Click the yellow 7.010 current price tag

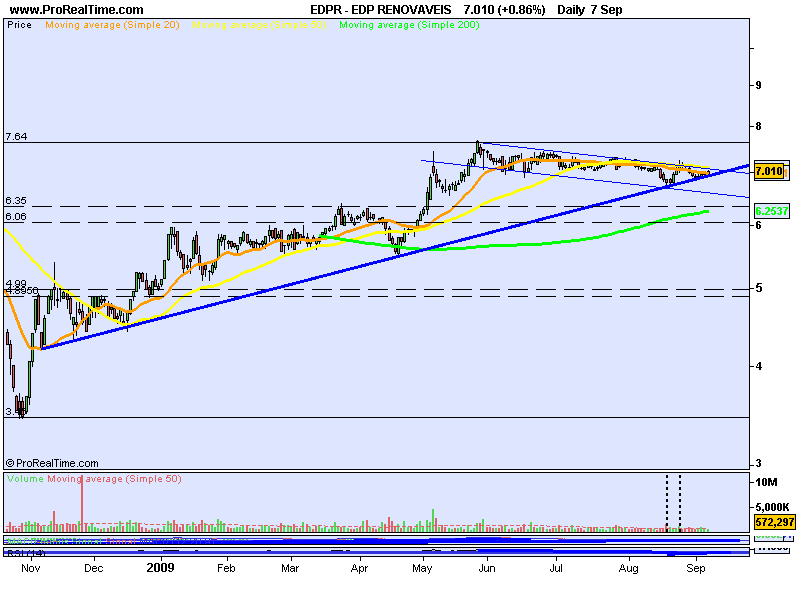point(769,171)
